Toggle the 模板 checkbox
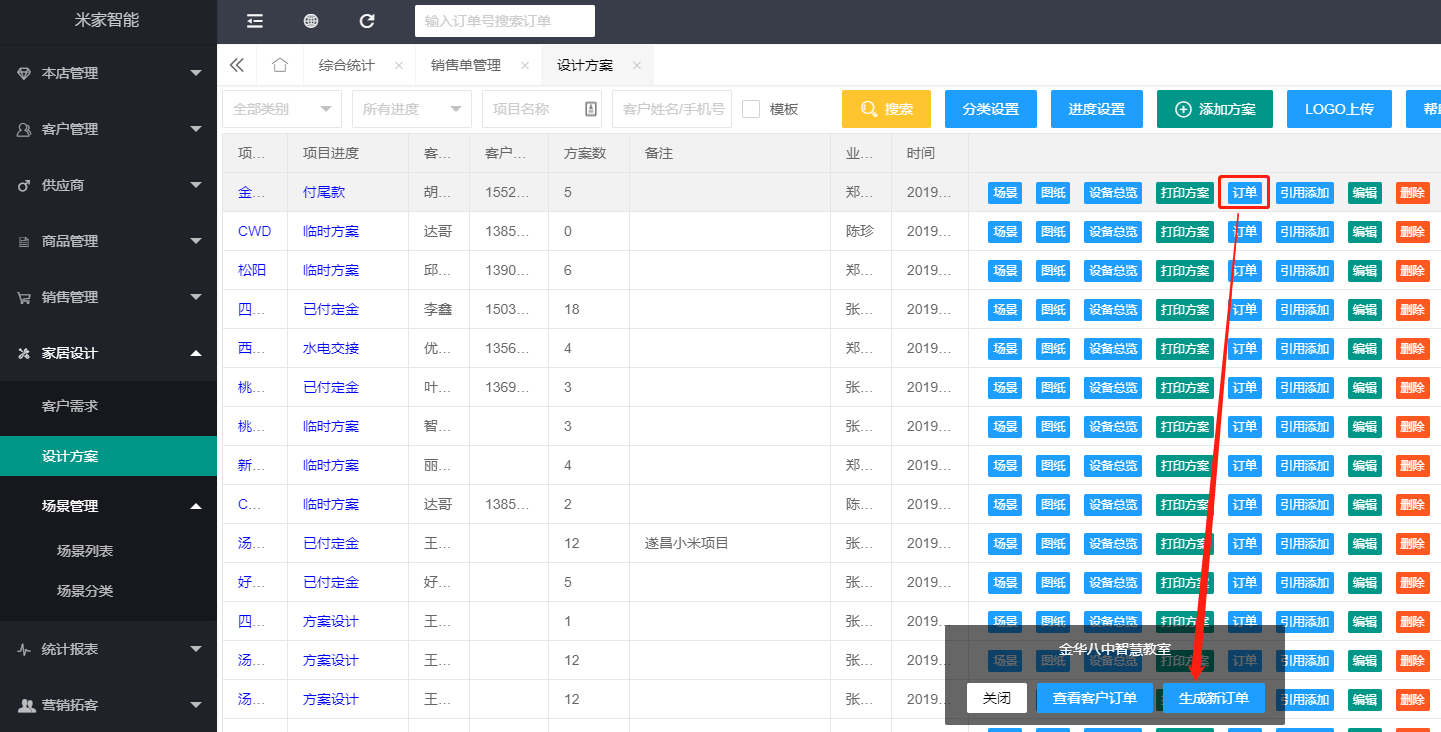This screenshot has height=732, width=1441. pos(751,109)
